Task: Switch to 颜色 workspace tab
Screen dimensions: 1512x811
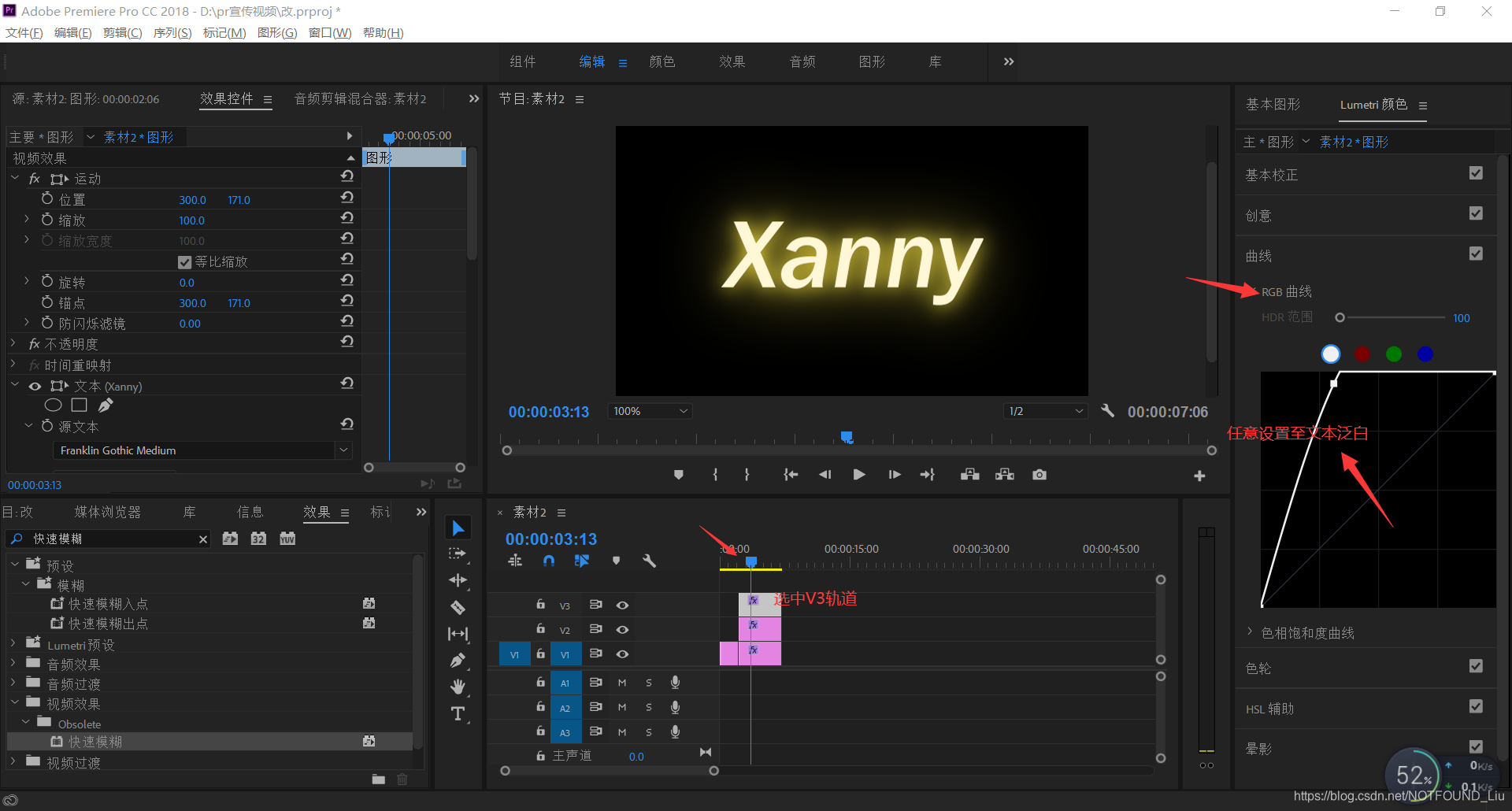Action: (662, 61)
